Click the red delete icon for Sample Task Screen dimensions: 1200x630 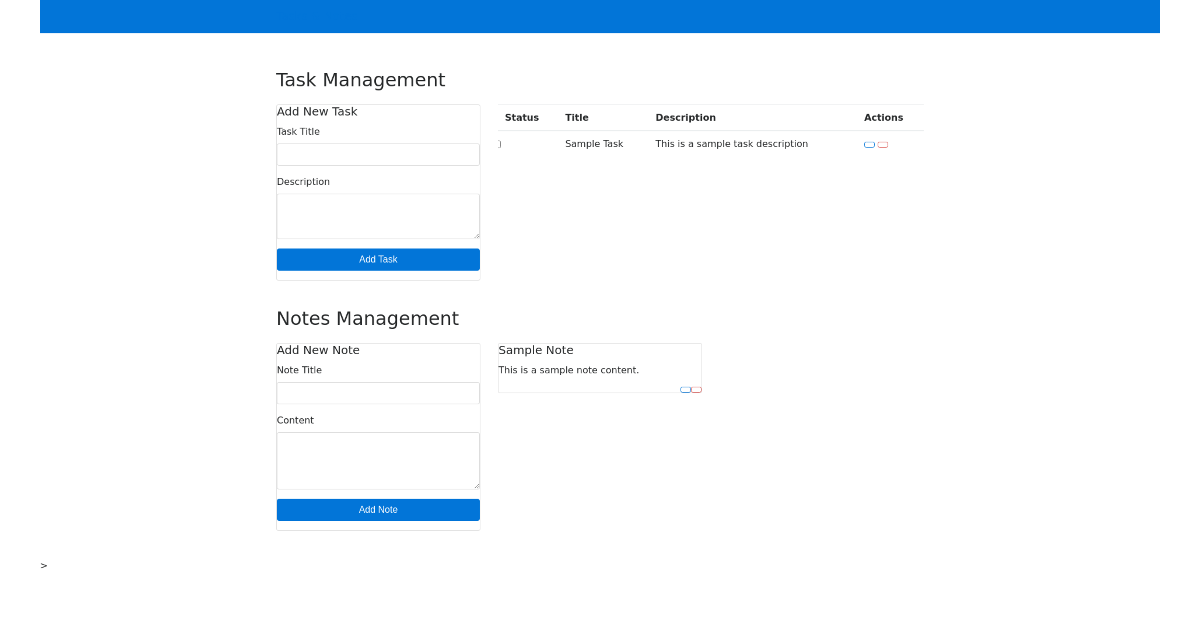pos(882,144)
